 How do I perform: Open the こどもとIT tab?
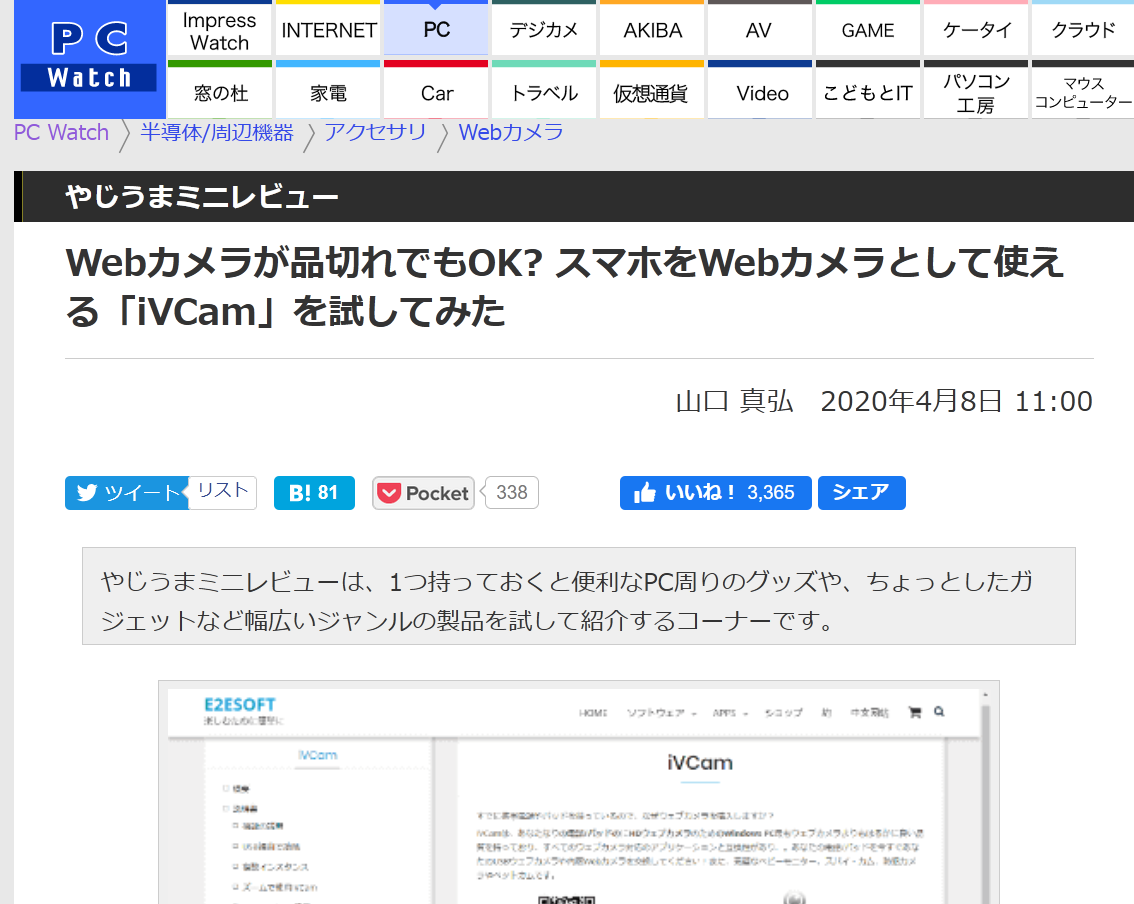tap(868, 90)
